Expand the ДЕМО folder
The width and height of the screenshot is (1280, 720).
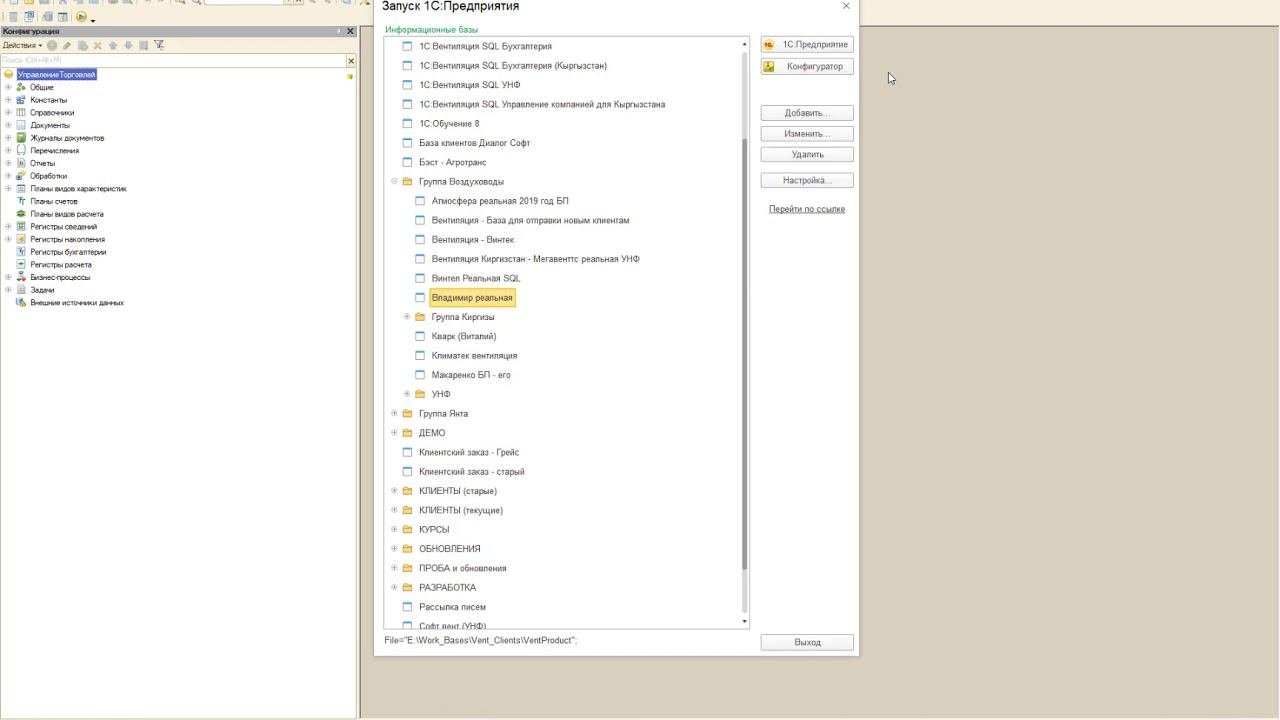click(394, 433)
